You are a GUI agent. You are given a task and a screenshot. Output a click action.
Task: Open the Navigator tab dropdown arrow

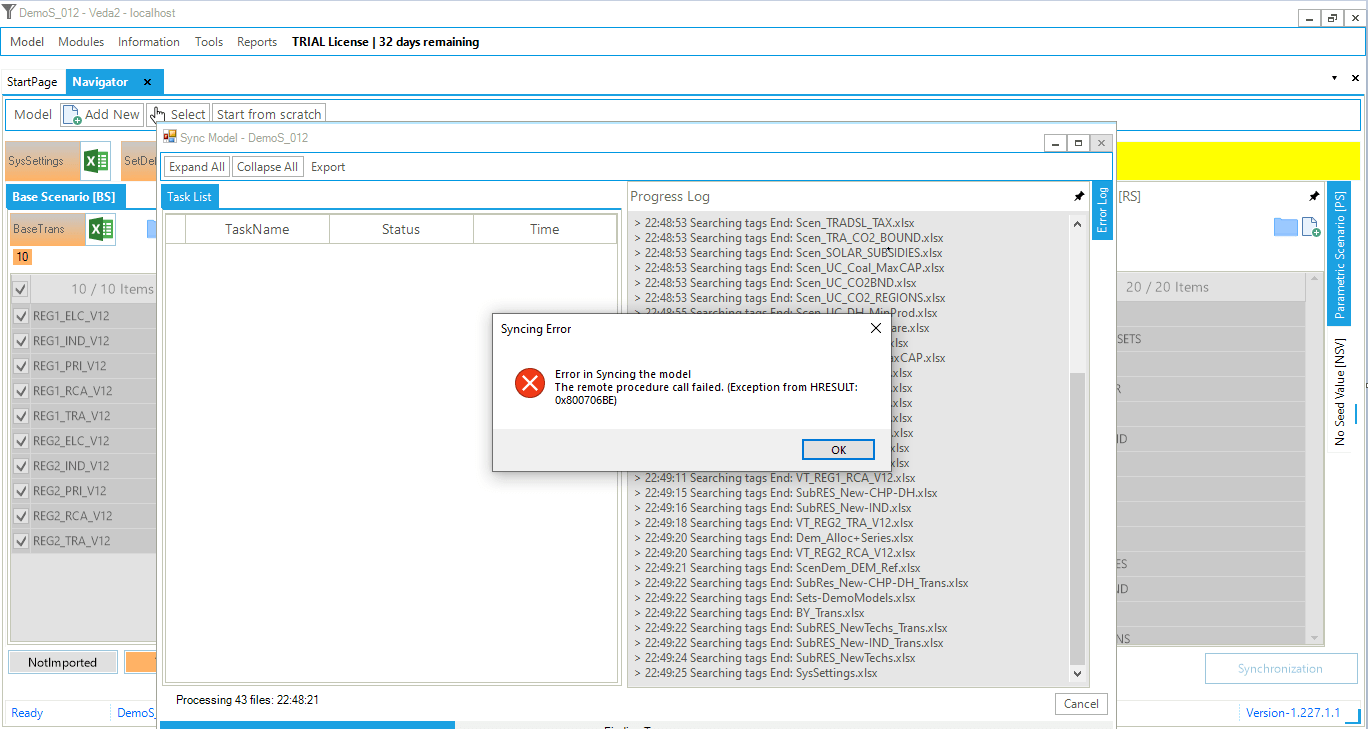tap(1334, 77)
